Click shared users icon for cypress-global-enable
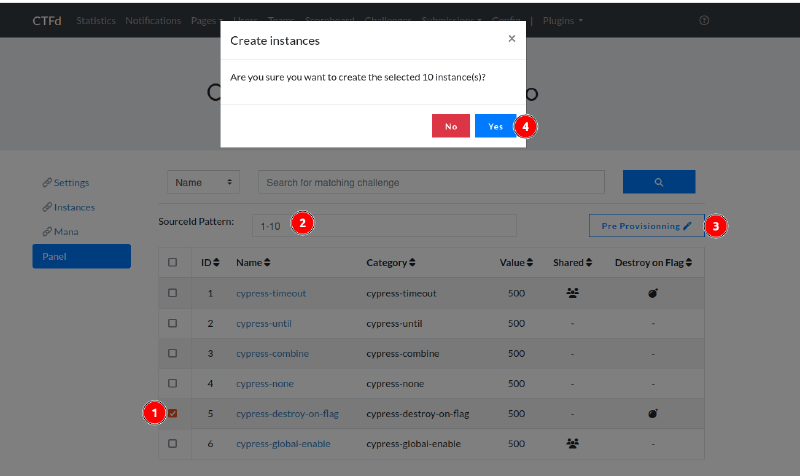The image size is (800, 476). point(572,443)
